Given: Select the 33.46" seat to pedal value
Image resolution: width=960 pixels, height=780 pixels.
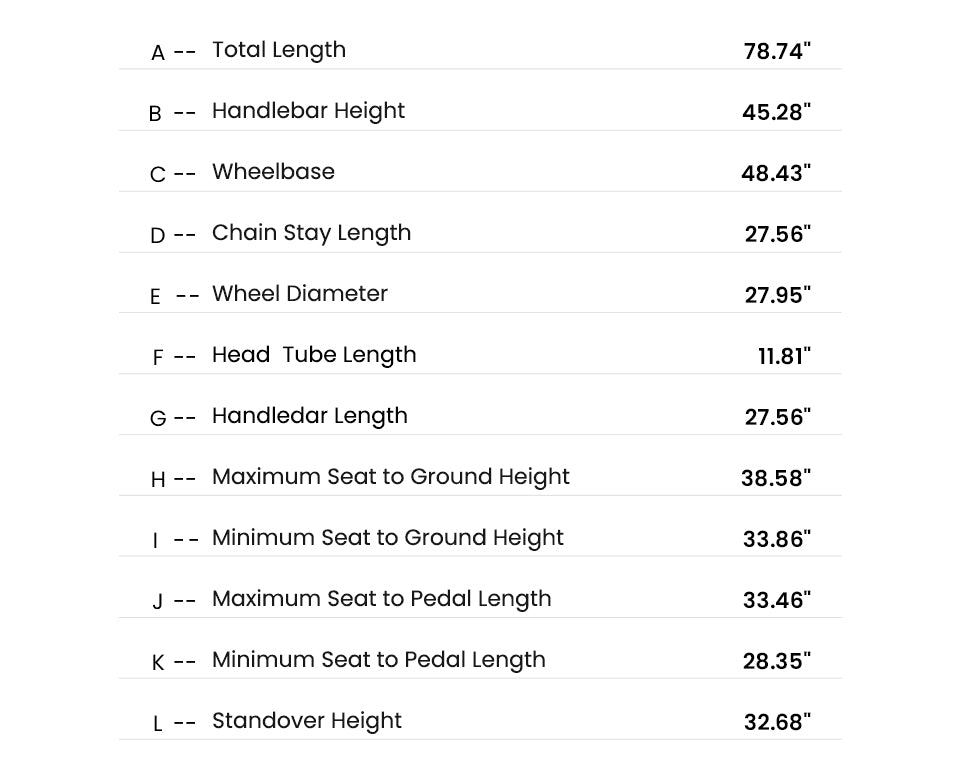Looking at the screenshot, I should (x=777, y=600).
